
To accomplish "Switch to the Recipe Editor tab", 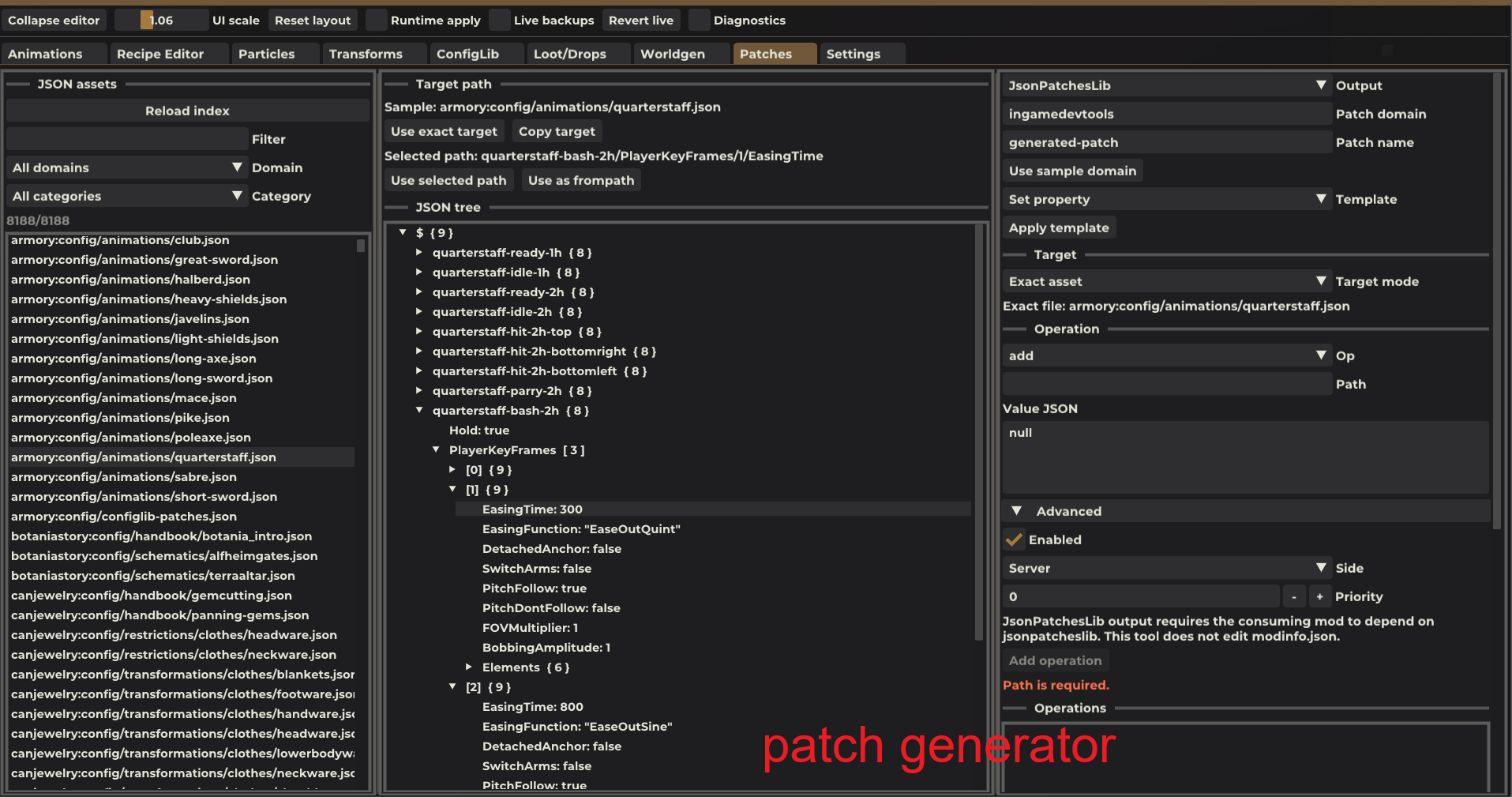I will point(170,54).
